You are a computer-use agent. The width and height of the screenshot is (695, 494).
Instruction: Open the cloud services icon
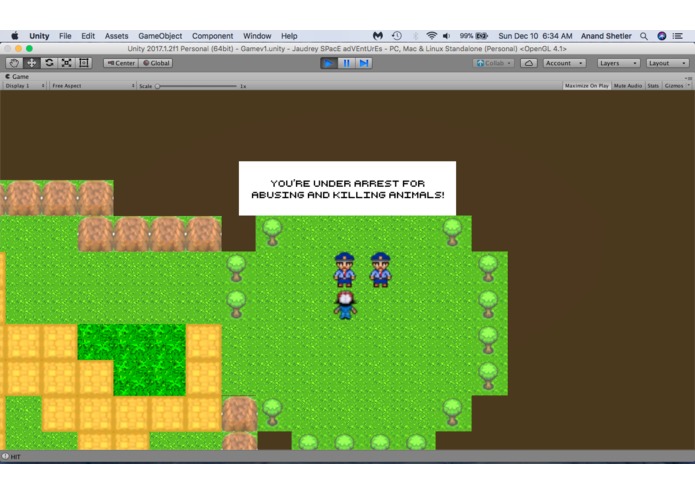[529, 63]
